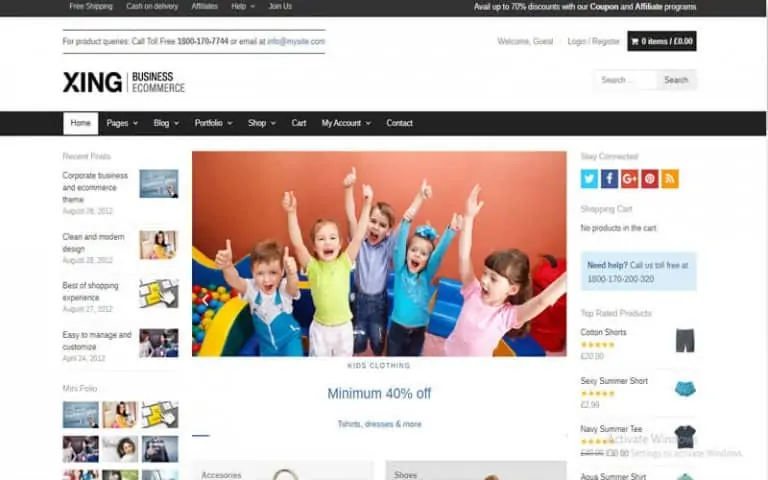Open the 'Best of shopping experience' post thumbnail
Viewport: 768px width, 480px height.
[x=159, y=293]
